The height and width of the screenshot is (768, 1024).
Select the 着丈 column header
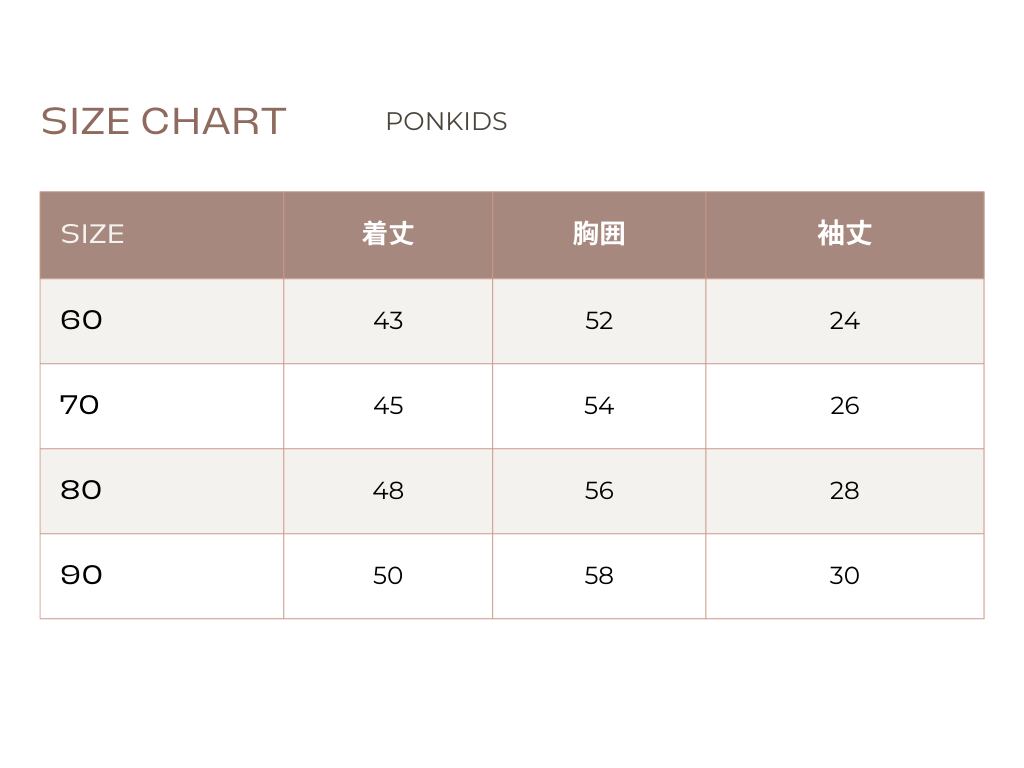[388, 234]
